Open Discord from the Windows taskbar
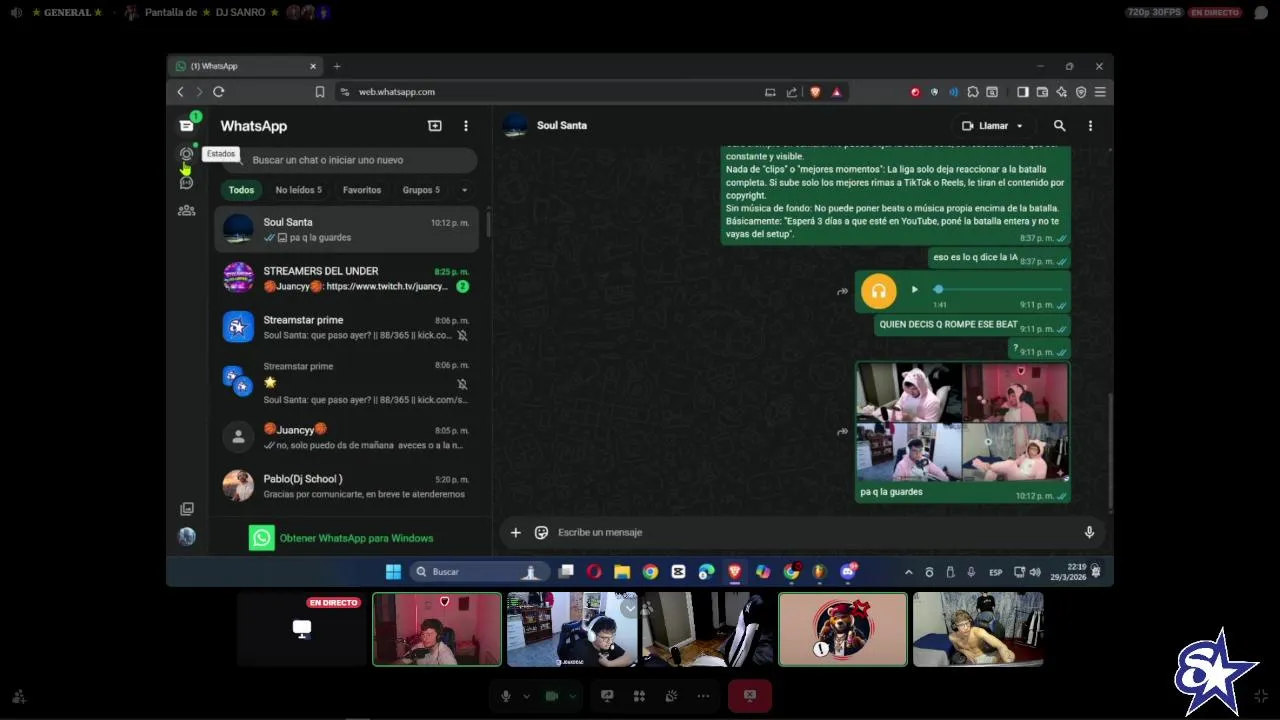This screenshot has width=1280, height=720. (848, 572)
